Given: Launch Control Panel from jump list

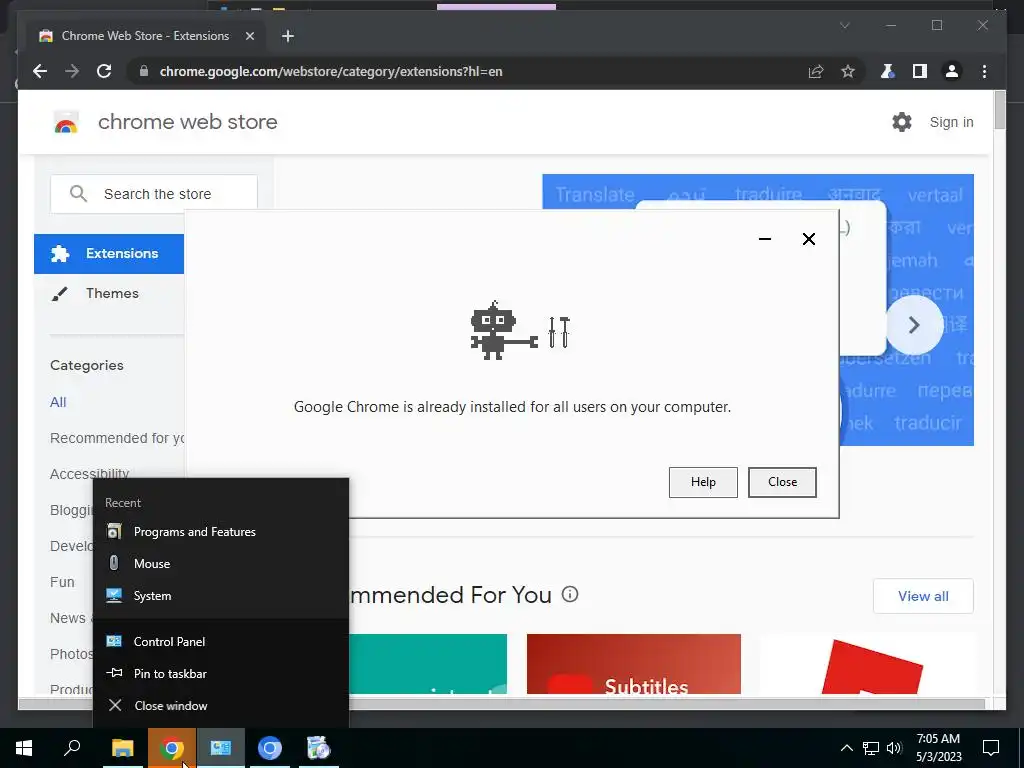Looking at the screenshot, I should pyautogui.click(x=221, y=641).
